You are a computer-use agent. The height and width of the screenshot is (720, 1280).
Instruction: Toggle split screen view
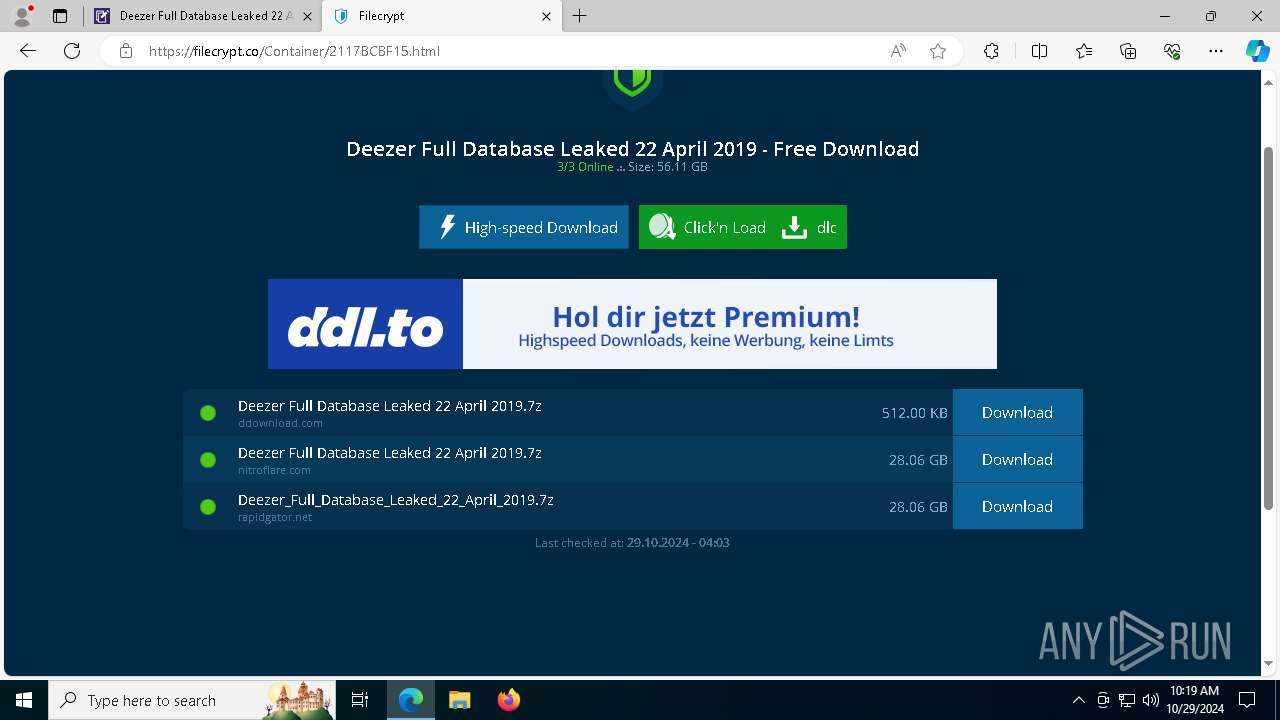tap(1039, 51)
